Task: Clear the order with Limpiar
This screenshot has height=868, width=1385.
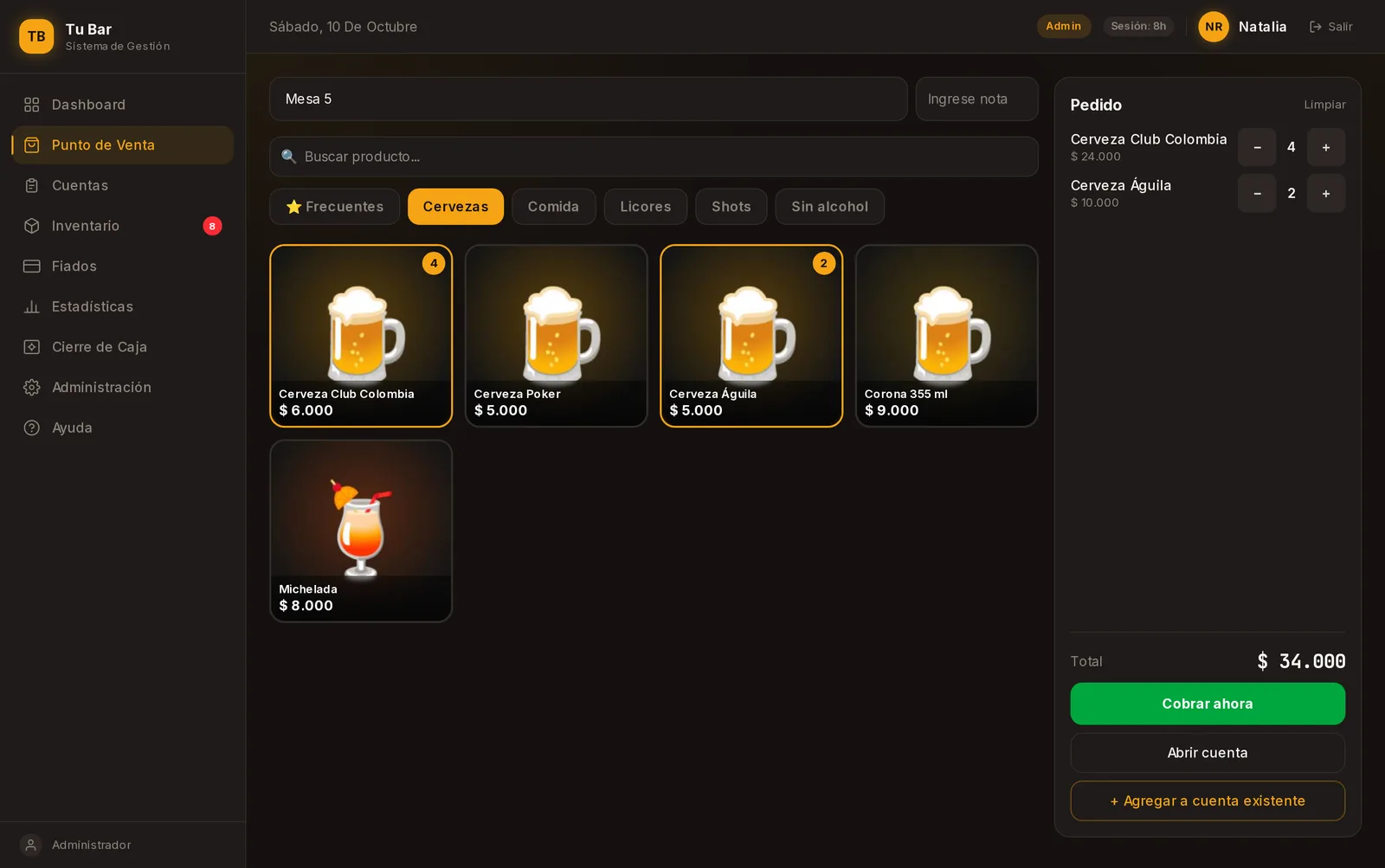Action: pos(1324,105)
